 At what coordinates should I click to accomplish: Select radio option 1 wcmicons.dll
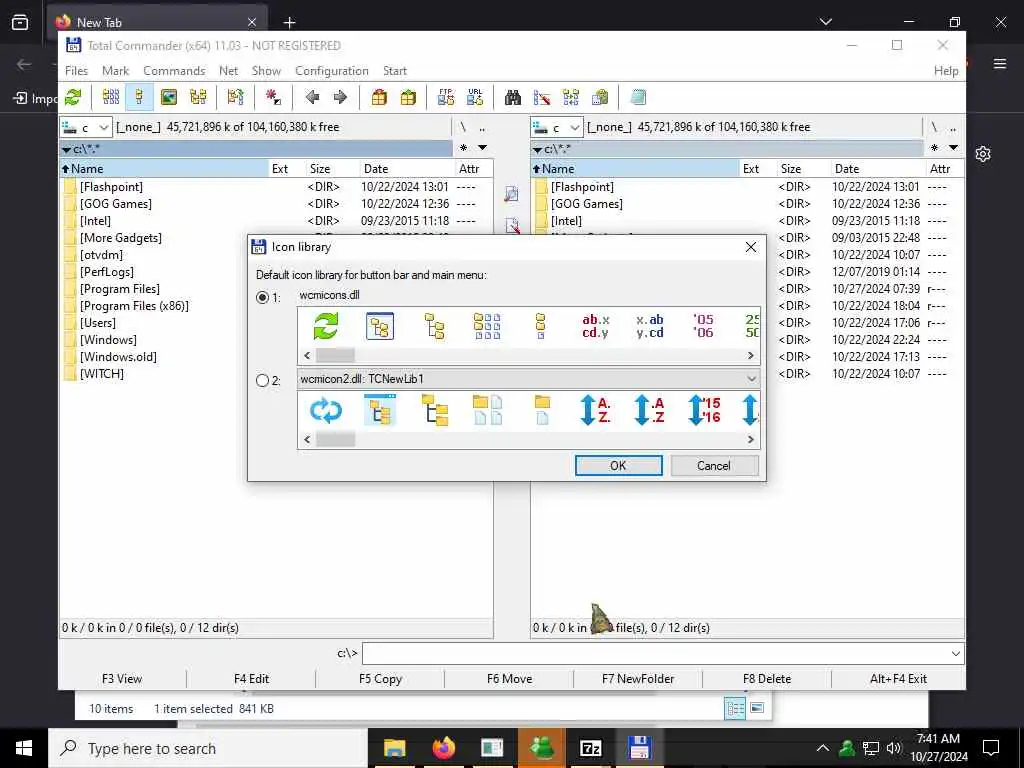(263, 297)
